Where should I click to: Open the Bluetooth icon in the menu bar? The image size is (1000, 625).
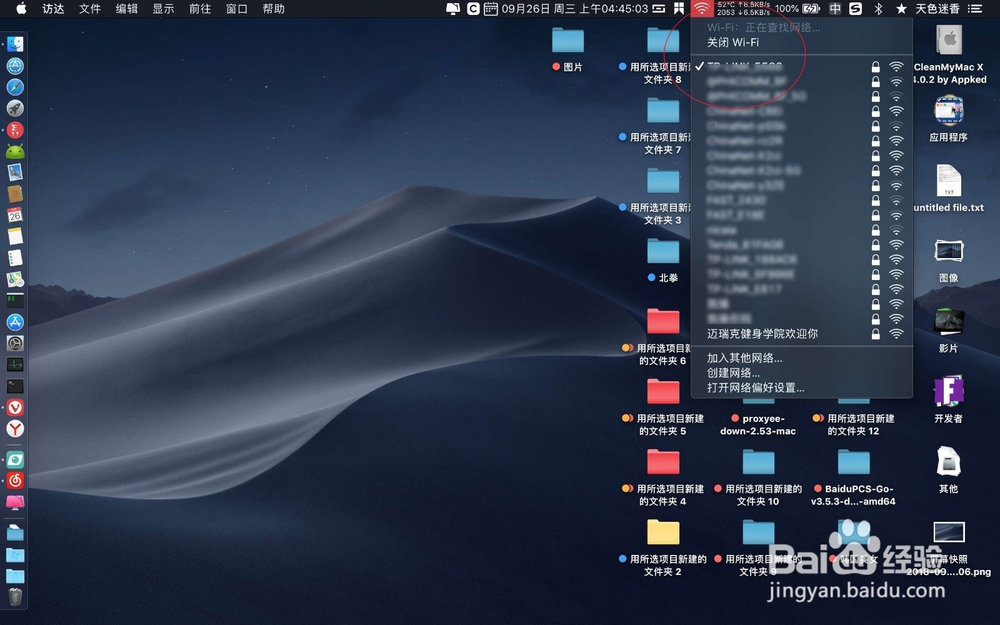point(878,9)
